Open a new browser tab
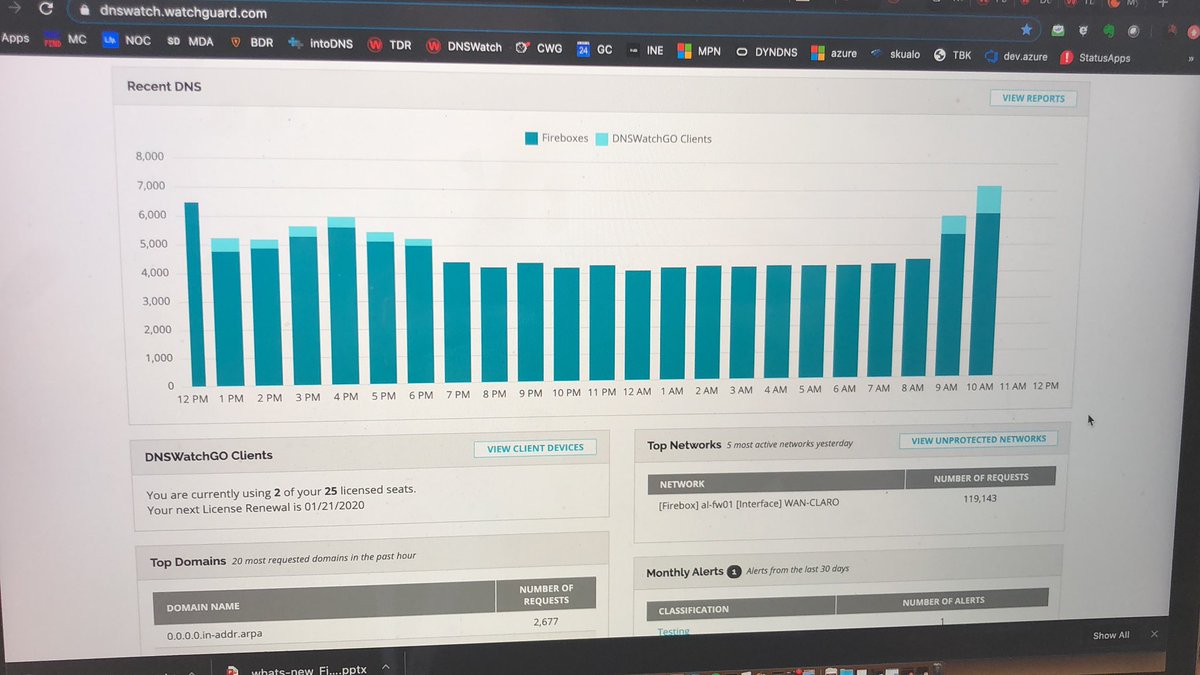 tap(1162, 3)
